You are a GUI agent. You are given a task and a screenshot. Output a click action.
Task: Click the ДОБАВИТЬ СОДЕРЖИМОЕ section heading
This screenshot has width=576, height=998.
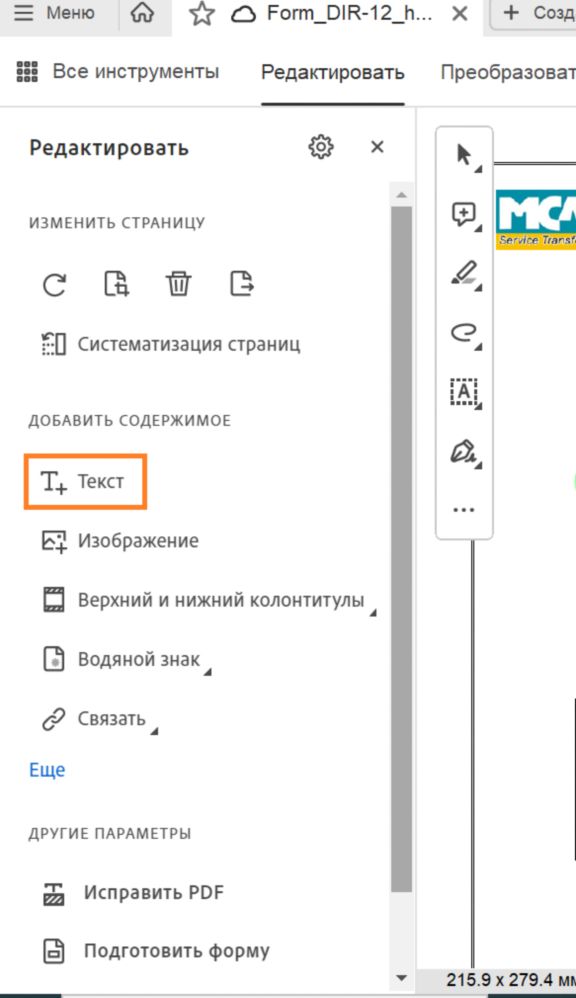tap(130, 421)
